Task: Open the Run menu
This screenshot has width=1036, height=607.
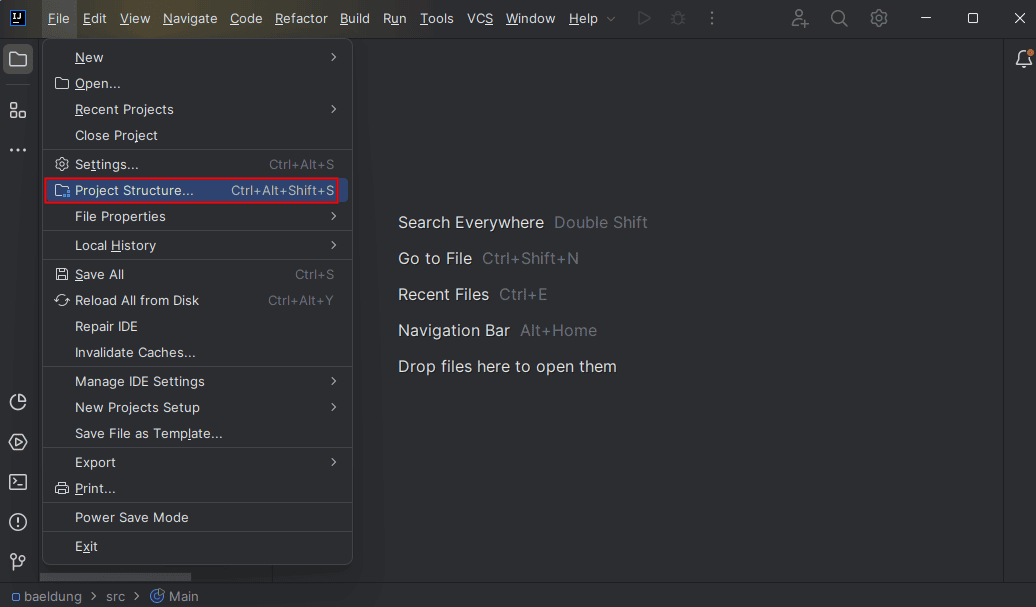Action: tap(394, 18)
